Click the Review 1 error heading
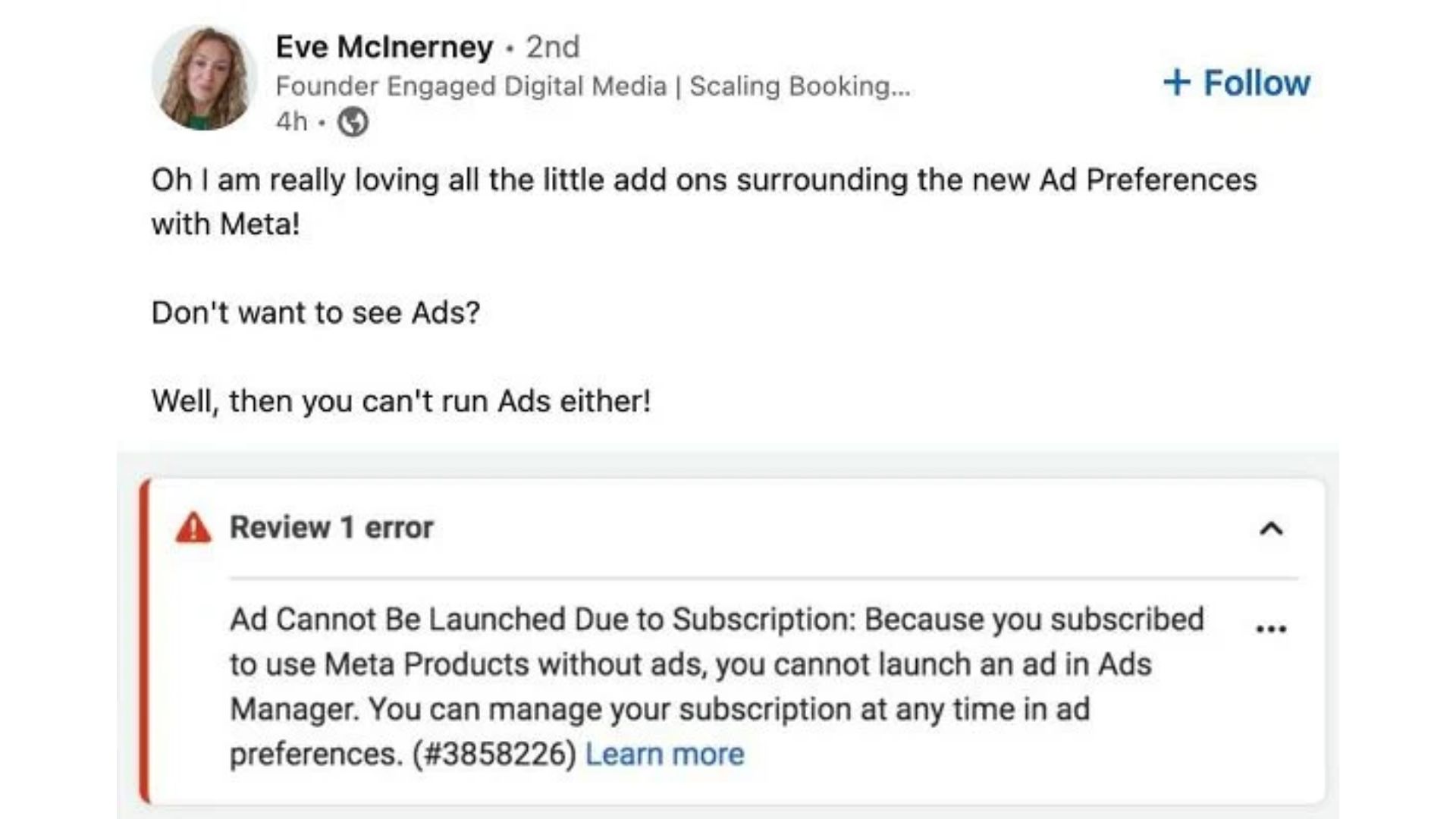Image resolution: width=1456 pixels, height=819 pixels. [x=331, y=528]
